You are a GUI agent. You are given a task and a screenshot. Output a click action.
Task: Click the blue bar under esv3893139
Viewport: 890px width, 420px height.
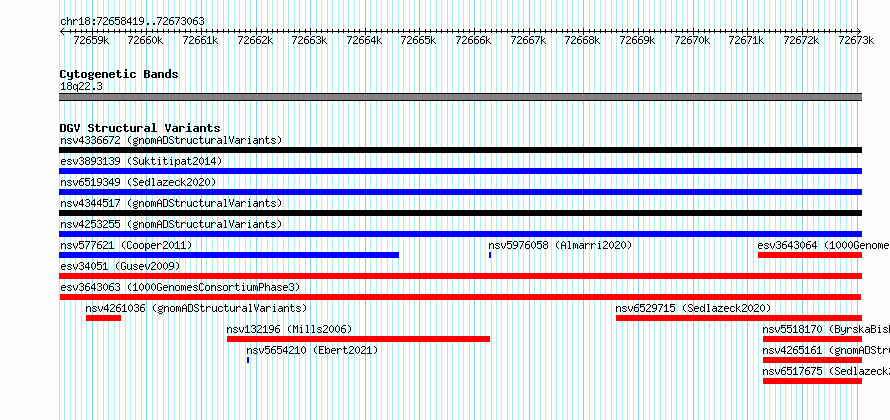tap(461, 171)
